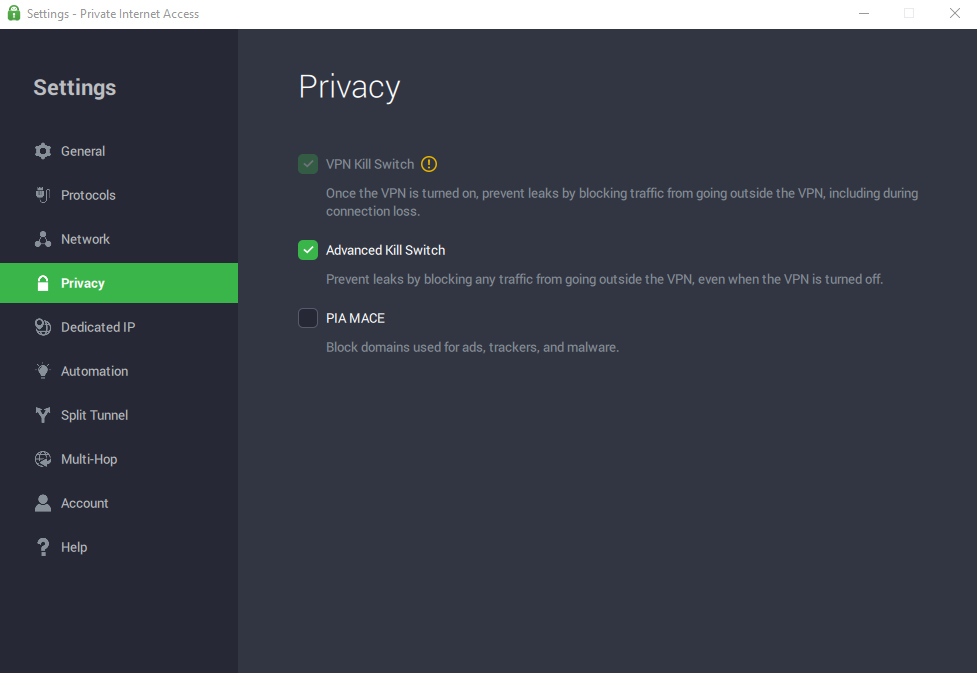Open the Account label
The width and height of the screenshot is (977, 673).
[x=85, y=503]
